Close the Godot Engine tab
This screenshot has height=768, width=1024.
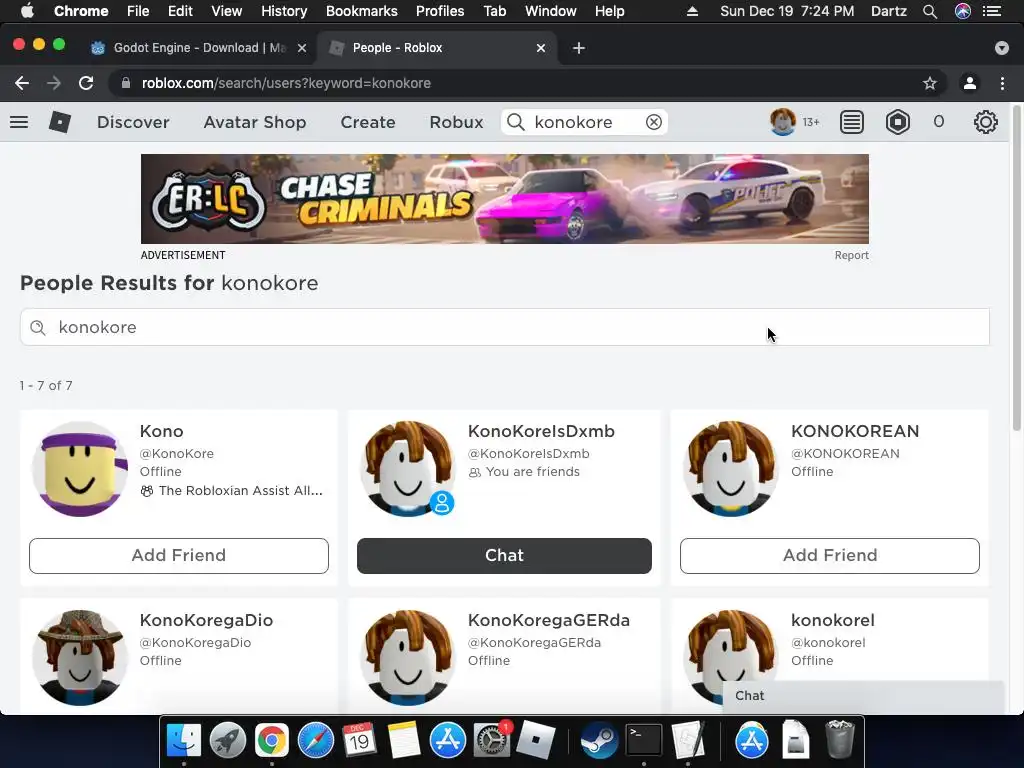[302, 48]
